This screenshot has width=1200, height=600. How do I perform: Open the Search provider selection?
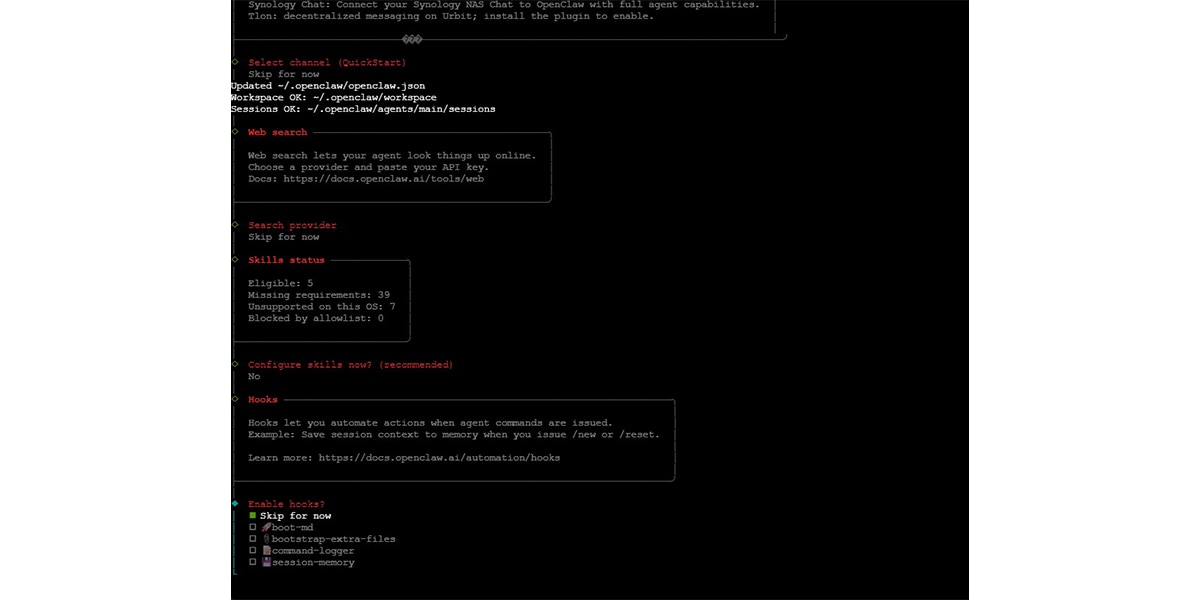(292, 225)
